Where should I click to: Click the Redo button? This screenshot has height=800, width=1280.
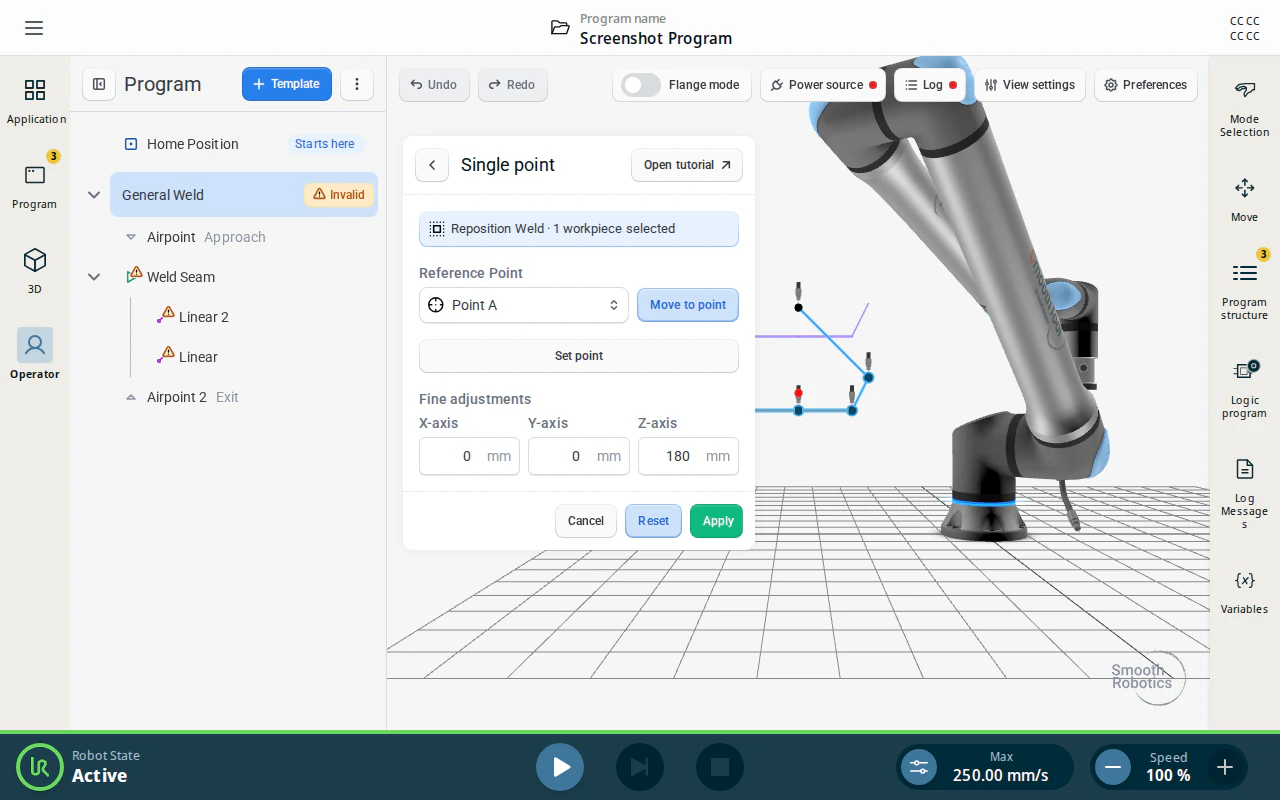(512, 85)
